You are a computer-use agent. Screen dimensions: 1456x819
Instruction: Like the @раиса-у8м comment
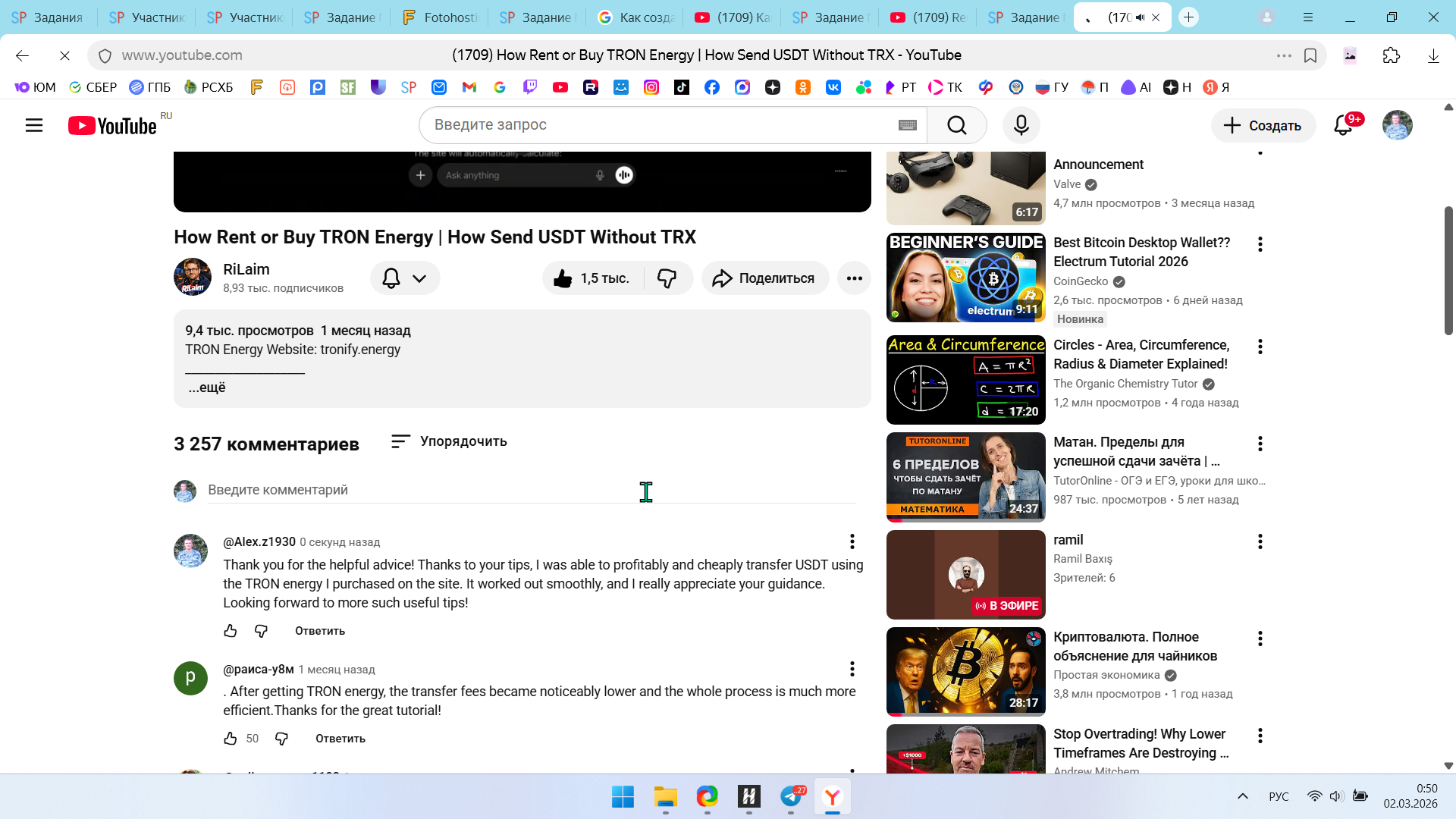[x=231, y=739]
